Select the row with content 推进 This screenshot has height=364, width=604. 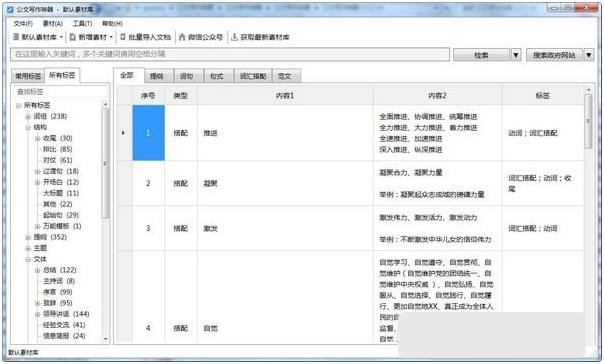click(351, 133)
